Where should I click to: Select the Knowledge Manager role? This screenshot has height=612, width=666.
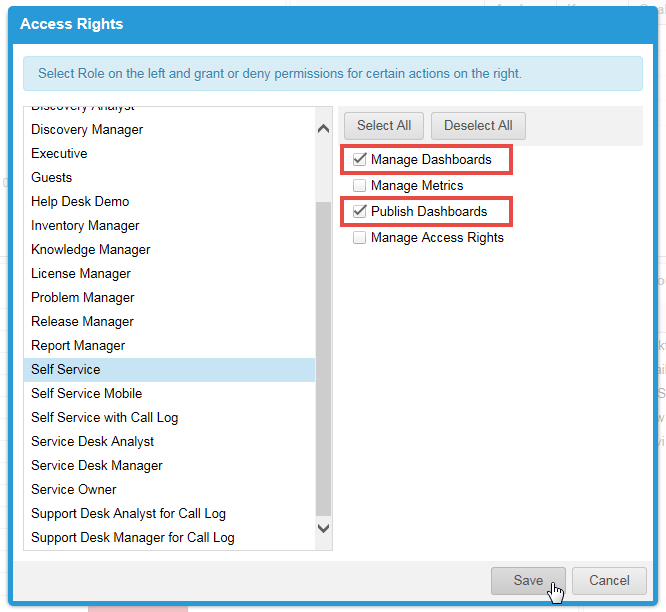pyautogui.click(x=91, y=250)
